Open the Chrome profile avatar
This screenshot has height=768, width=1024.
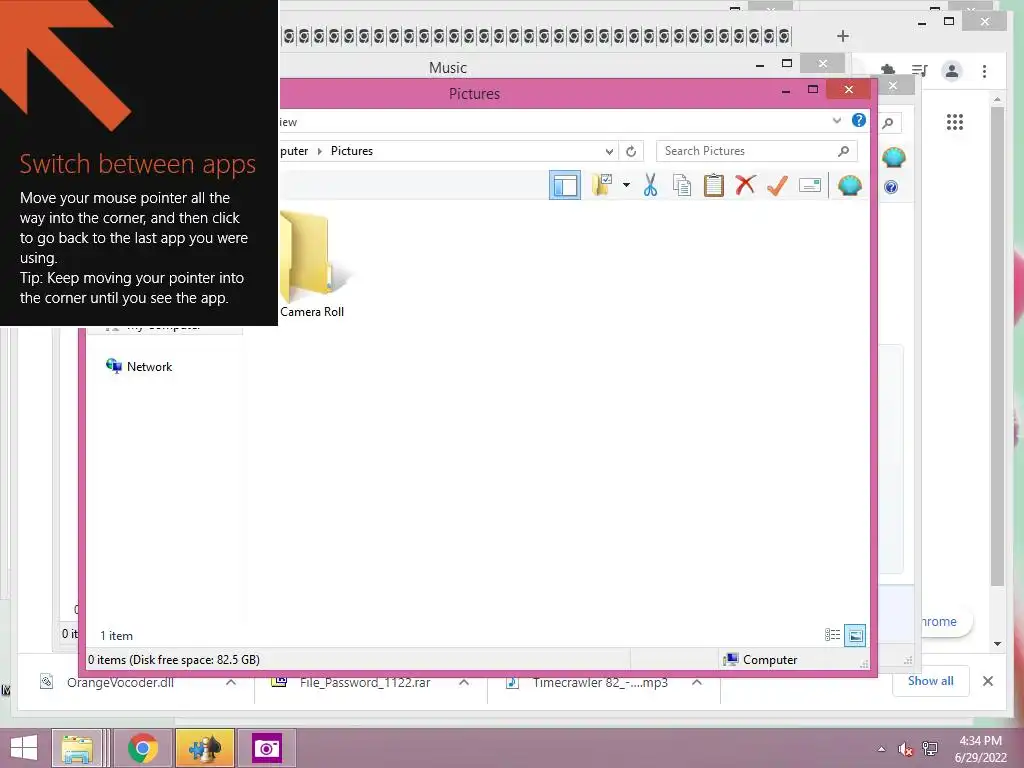click(x=952, y=71)
